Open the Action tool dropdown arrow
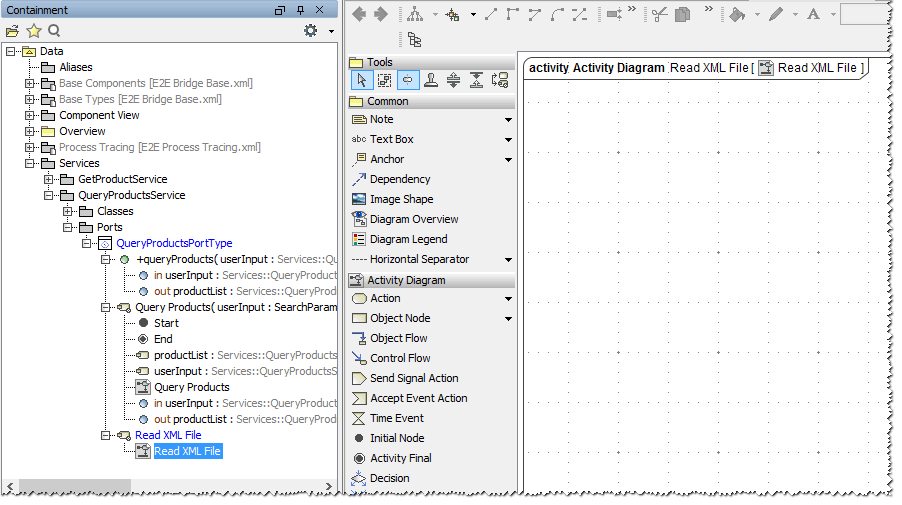The width and height of the screenshot is (902, 505). [x=508, y=299]
